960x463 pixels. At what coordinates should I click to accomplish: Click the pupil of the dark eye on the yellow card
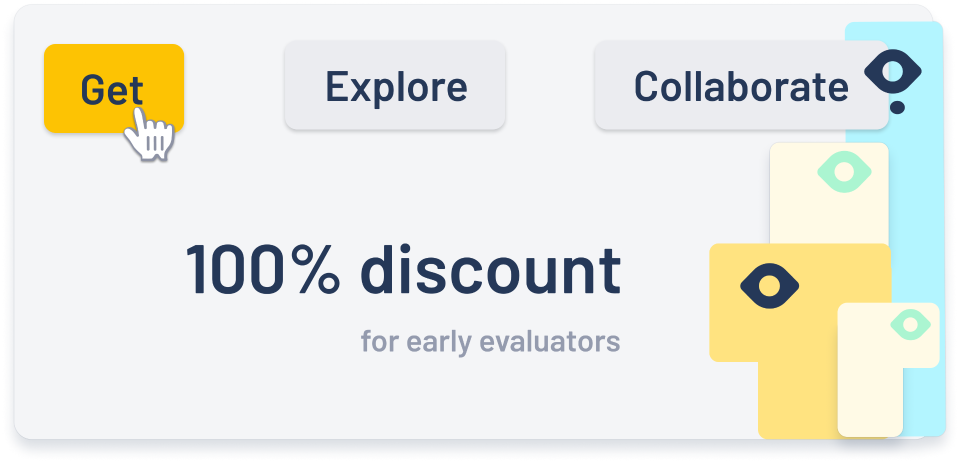pos(769,287)
